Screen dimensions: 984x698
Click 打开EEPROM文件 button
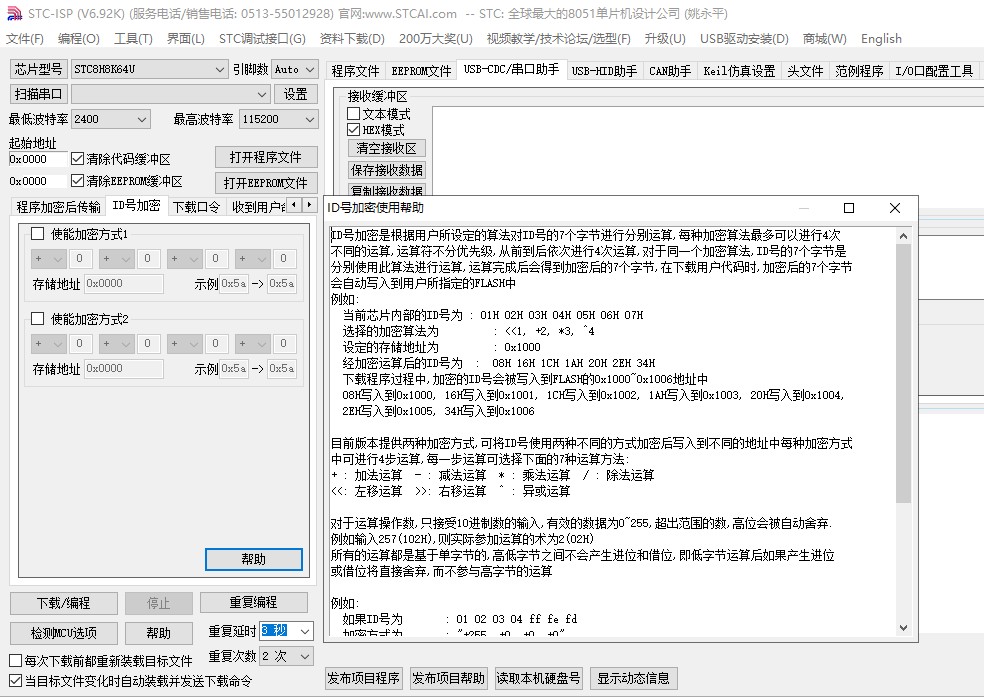tap(265, 183)
